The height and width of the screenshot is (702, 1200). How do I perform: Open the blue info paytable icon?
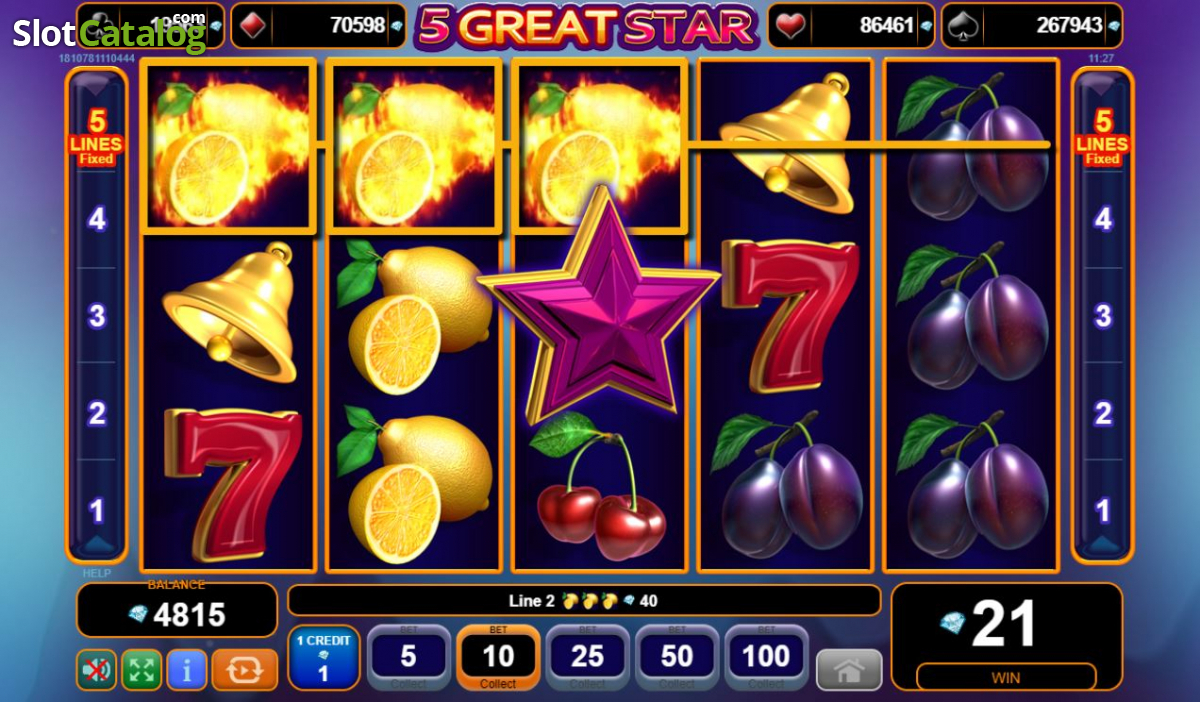(186, 670)
